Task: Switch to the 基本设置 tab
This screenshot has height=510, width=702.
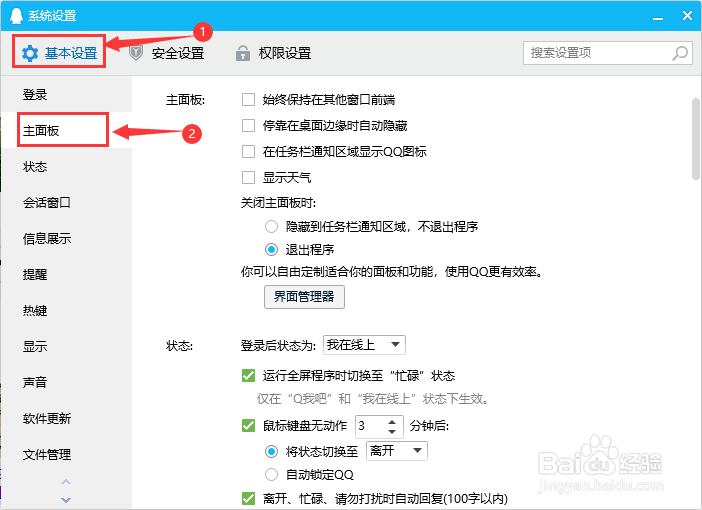Action: [60, 53]
